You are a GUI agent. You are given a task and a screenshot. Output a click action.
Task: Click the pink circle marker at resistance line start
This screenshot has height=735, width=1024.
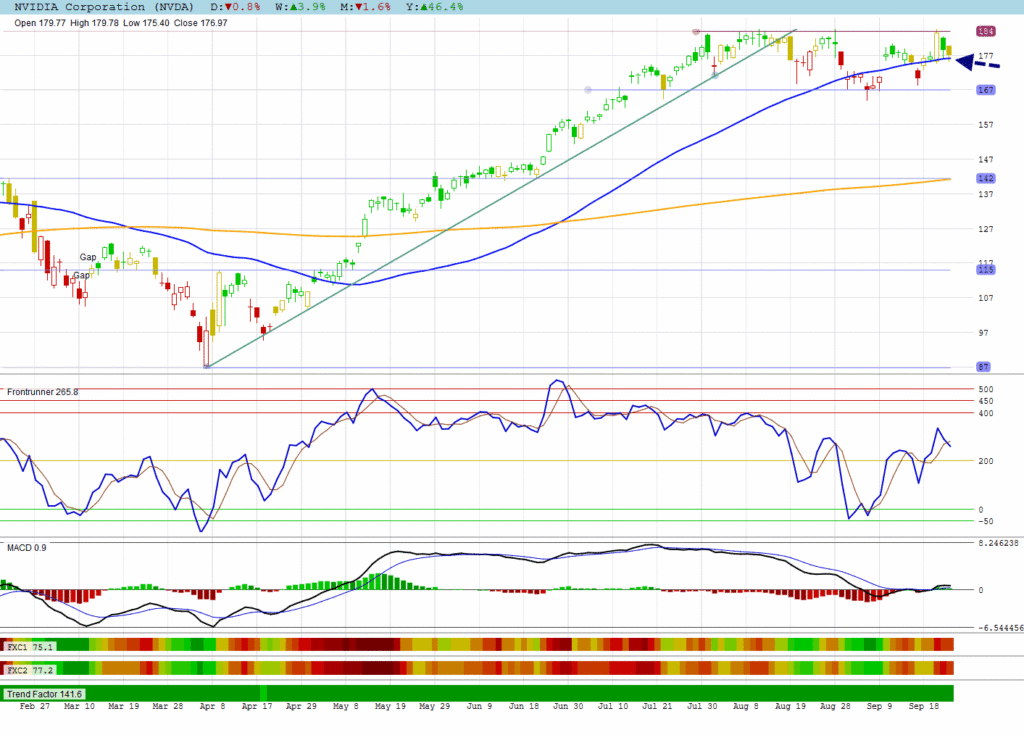pos(696,32)
